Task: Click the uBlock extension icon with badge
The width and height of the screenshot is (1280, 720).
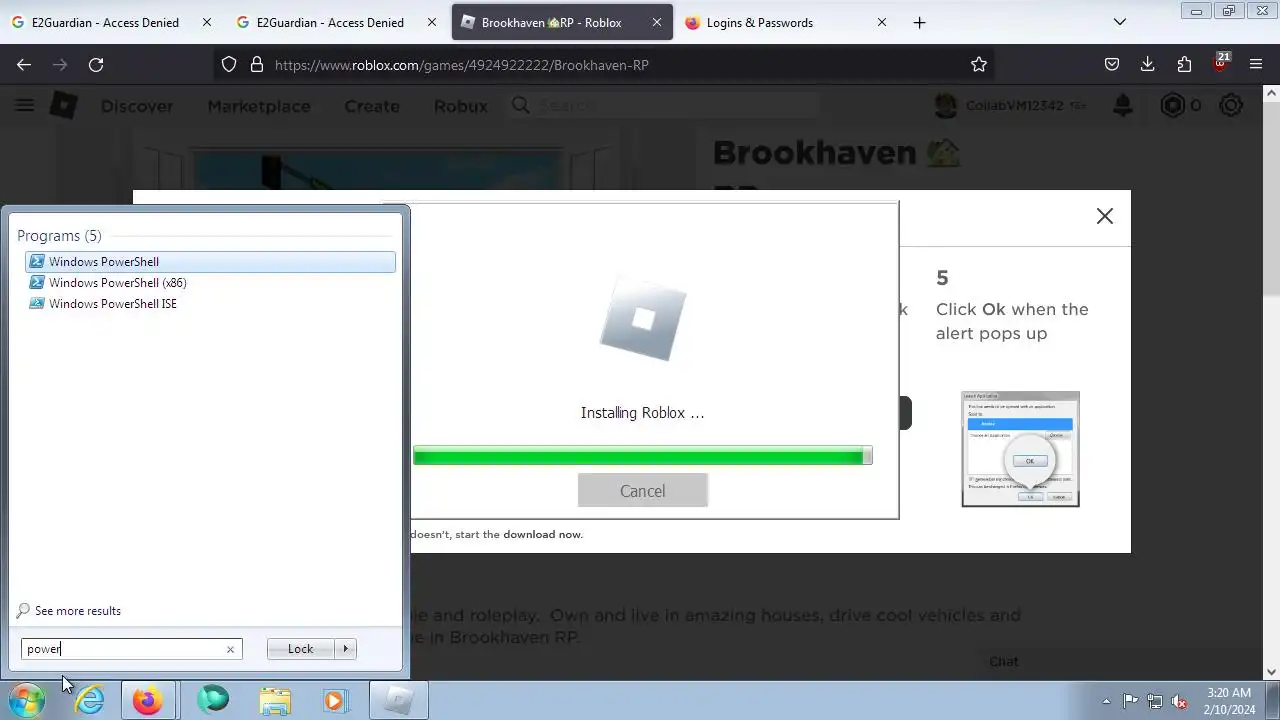Action: point(1220,63)
